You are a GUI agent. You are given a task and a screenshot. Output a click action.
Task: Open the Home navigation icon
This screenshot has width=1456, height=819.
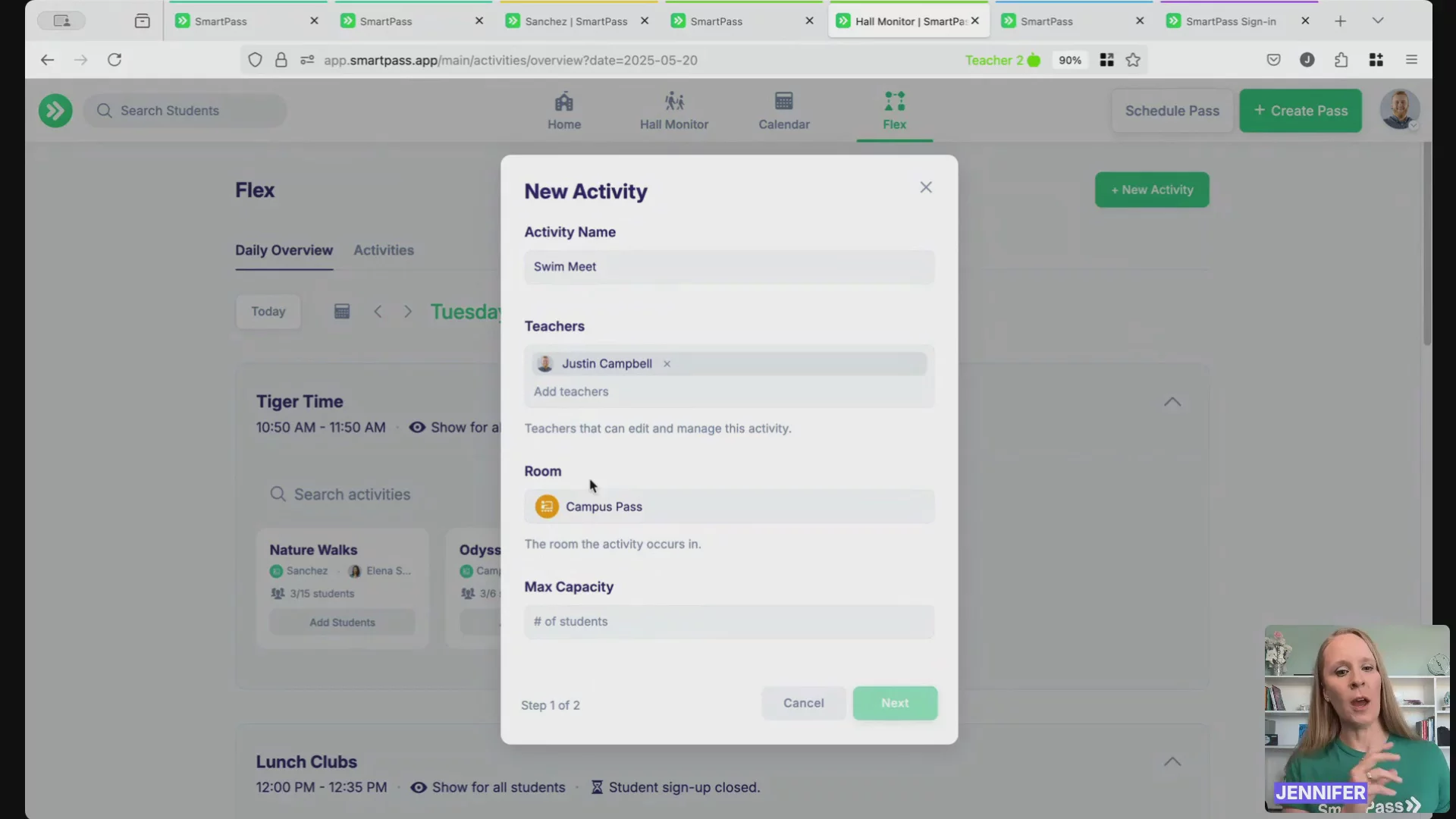[564, 111]
